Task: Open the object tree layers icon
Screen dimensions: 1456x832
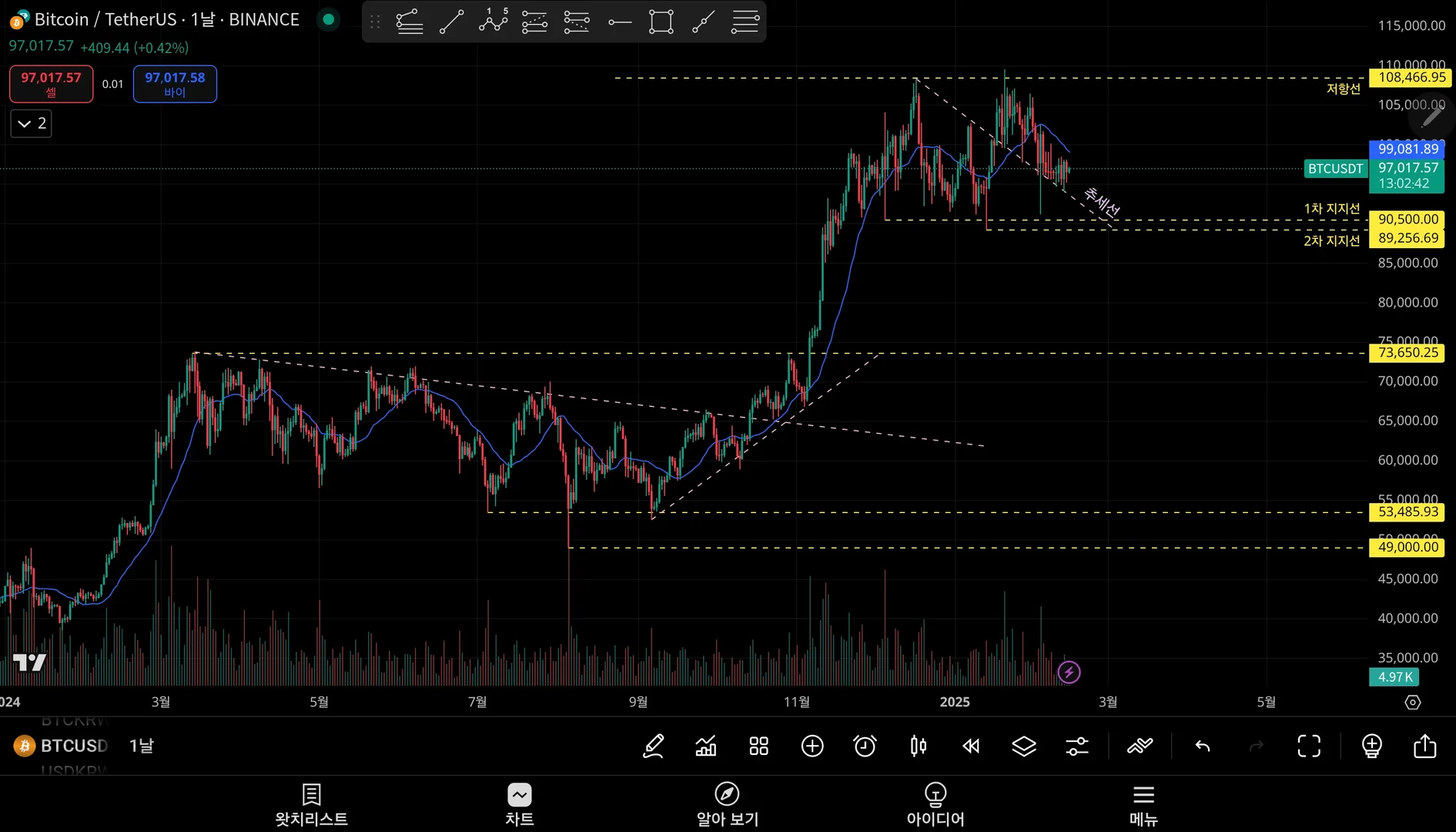Action: tap(1024, 746)
